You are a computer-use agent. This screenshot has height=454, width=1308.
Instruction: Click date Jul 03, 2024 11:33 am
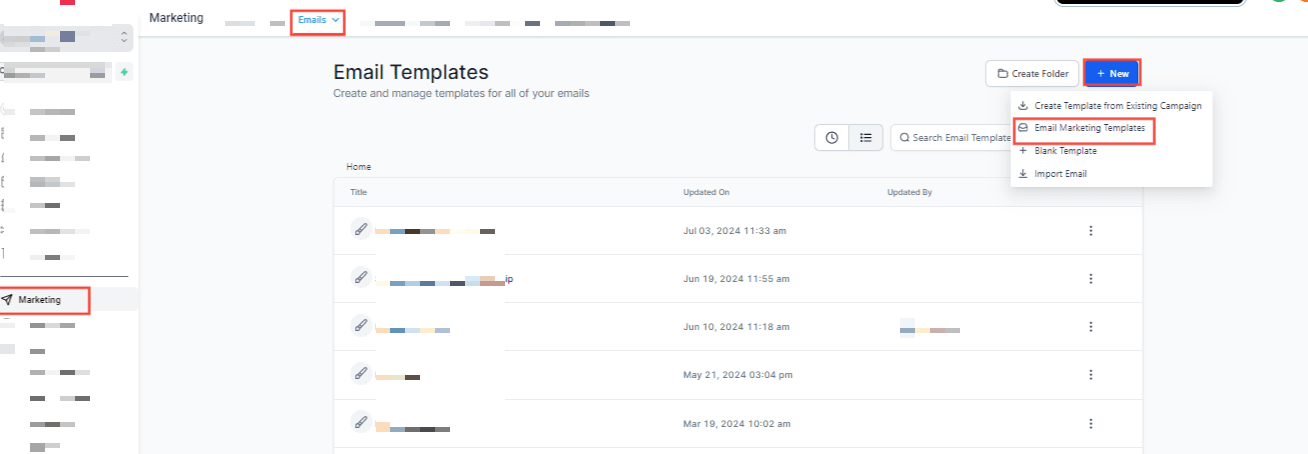(735, 231)
